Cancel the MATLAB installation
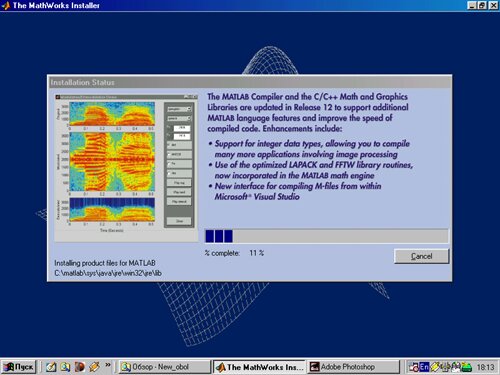Viewport: 500px width, 375px height. coord(421,256)
